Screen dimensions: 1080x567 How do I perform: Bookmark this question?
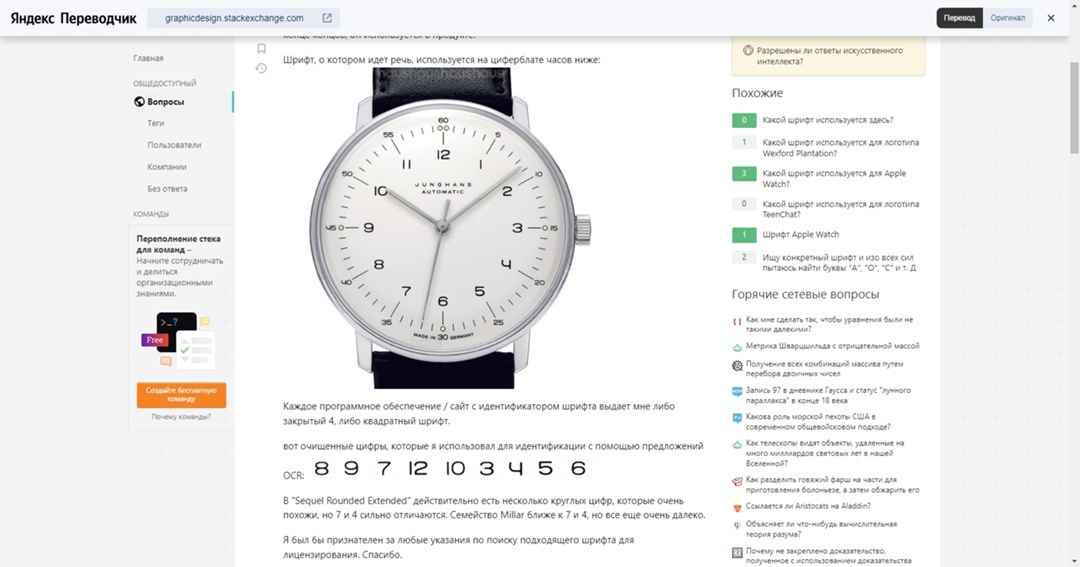[261, 48]
